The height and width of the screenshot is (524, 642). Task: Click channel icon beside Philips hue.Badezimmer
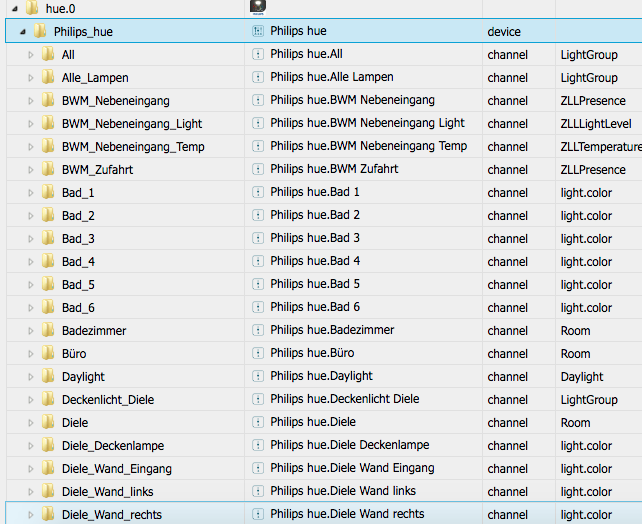coord(258,330)
